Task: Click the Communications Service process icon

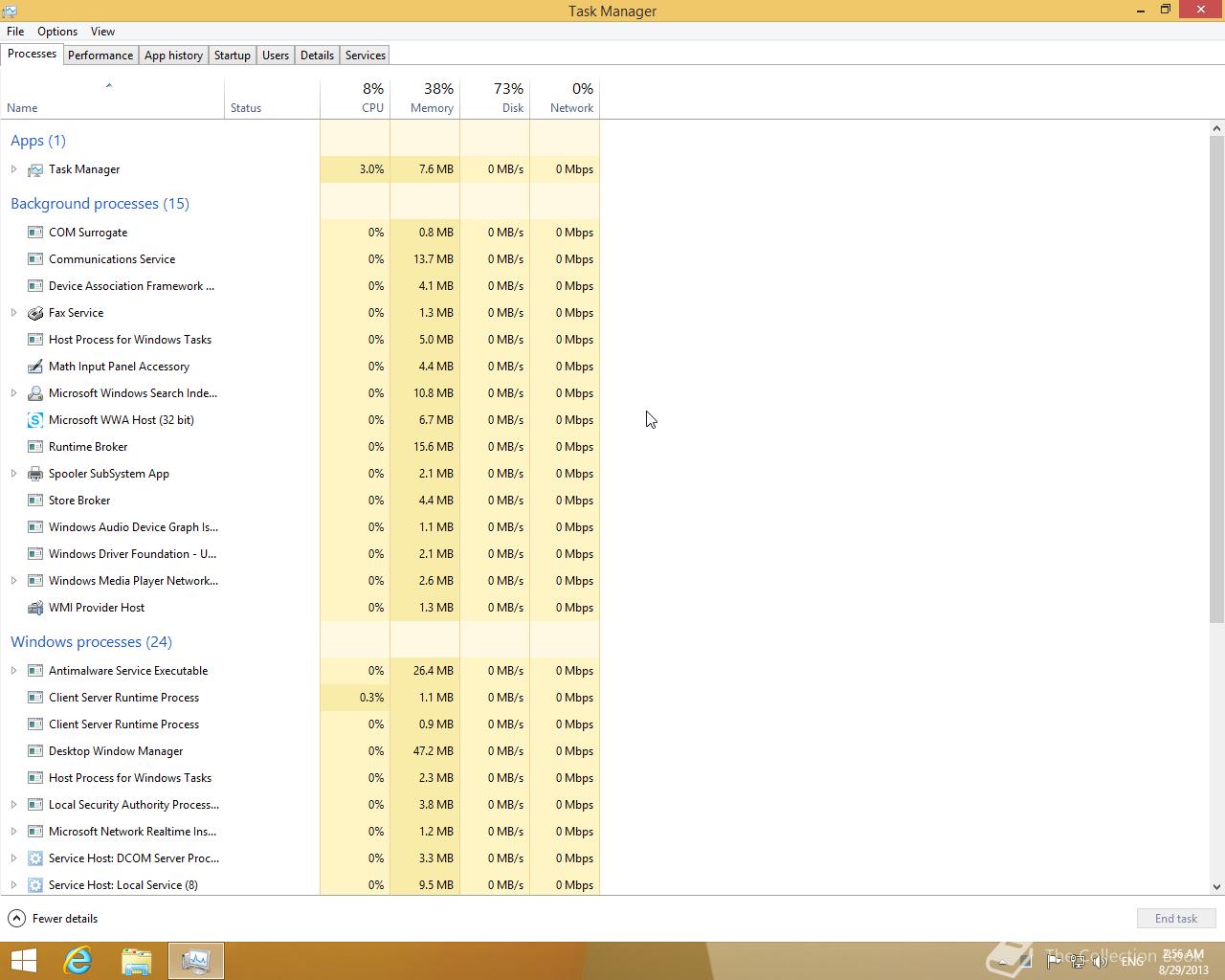Action: [35, 259]
